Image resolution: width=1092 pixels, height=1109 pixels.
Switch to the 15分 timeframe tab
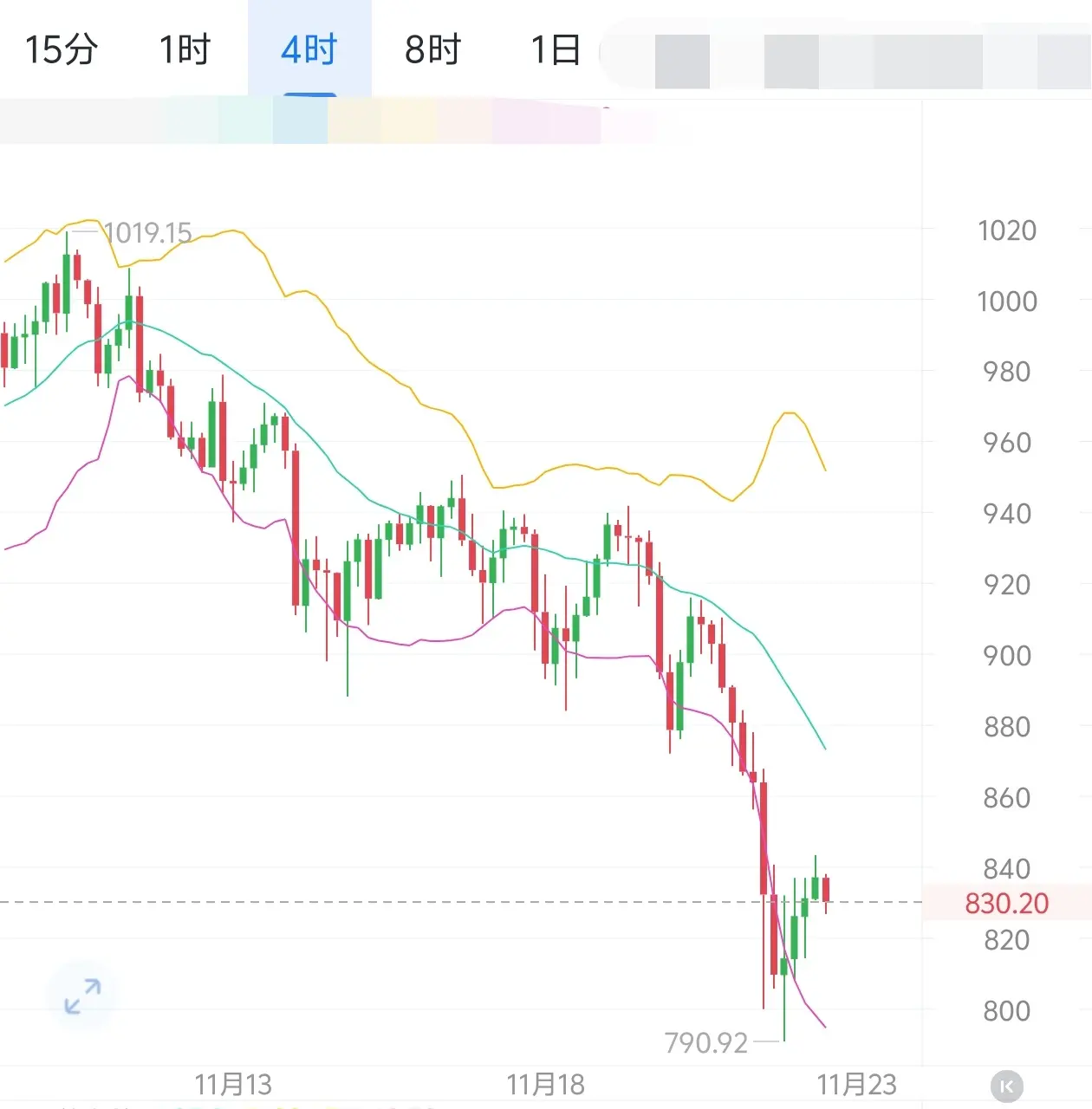click(x=61, y=49)
